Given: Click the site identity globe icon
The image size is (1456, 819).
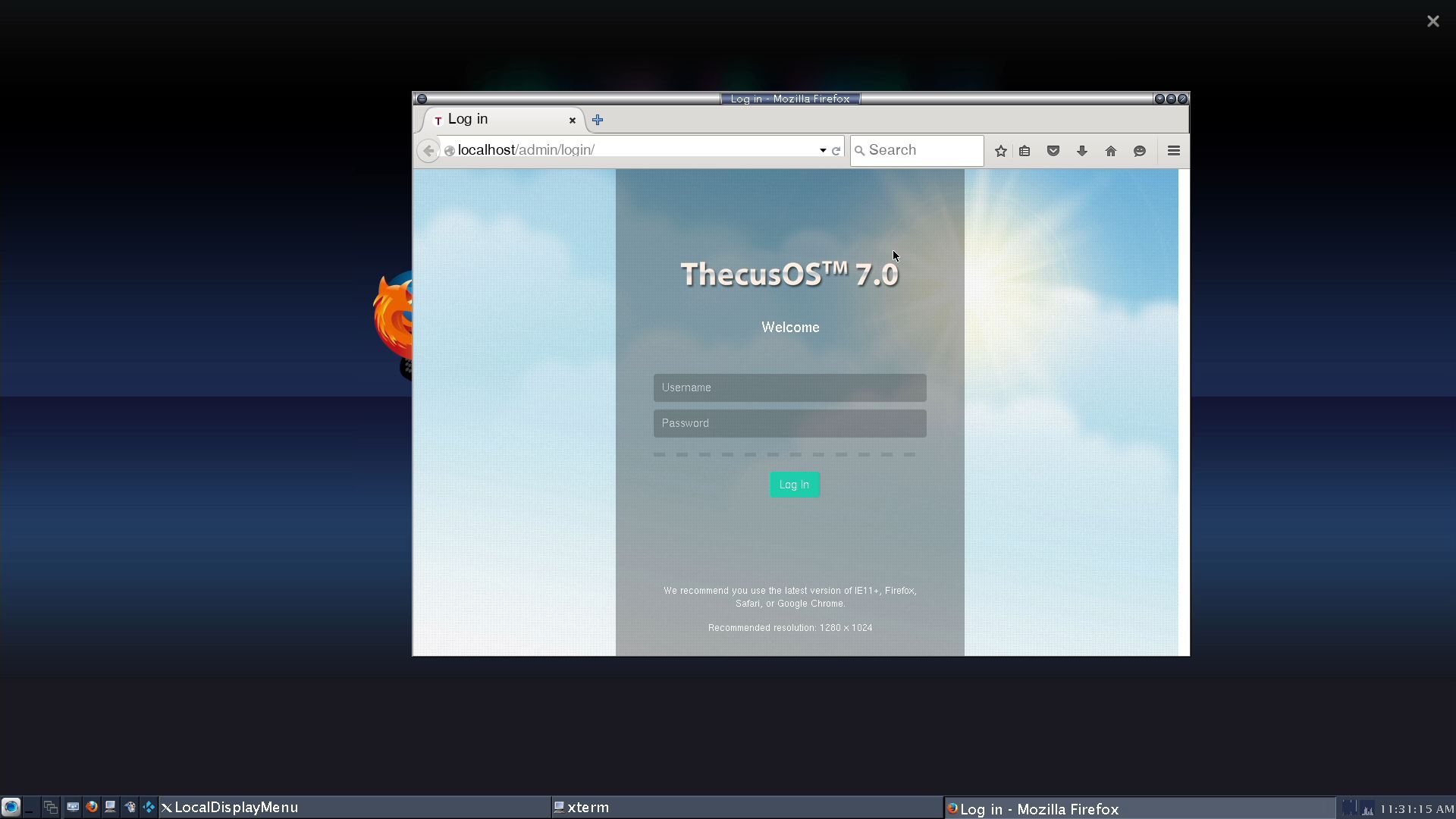Looking at the screenshot, I should [x=449, y=150].
